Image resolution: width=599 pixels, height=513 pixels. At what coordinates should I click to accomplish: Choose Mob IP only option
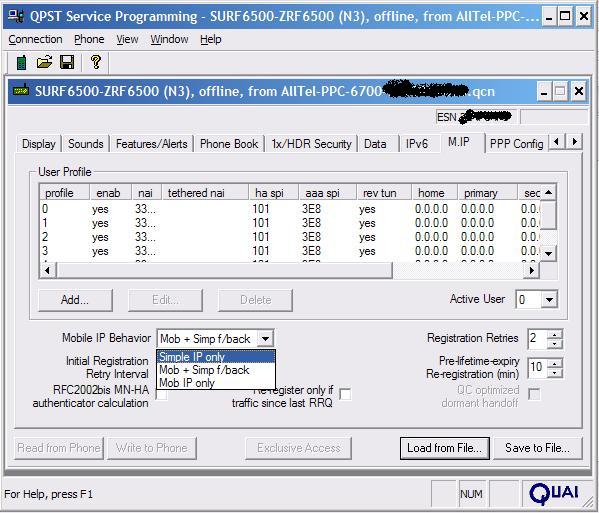point(216,383)
